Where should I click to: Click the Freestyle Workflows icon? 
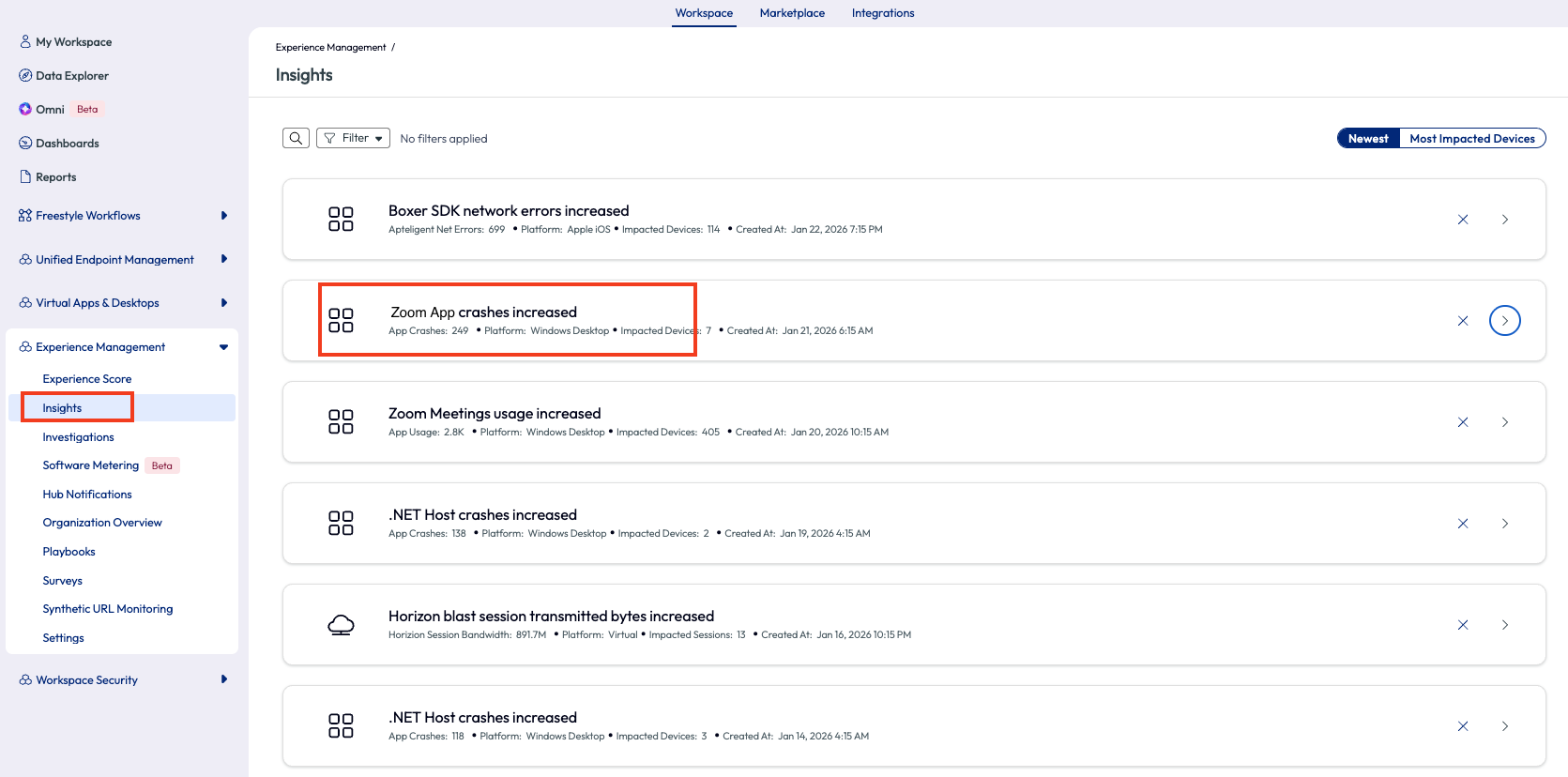pos(25,215)
